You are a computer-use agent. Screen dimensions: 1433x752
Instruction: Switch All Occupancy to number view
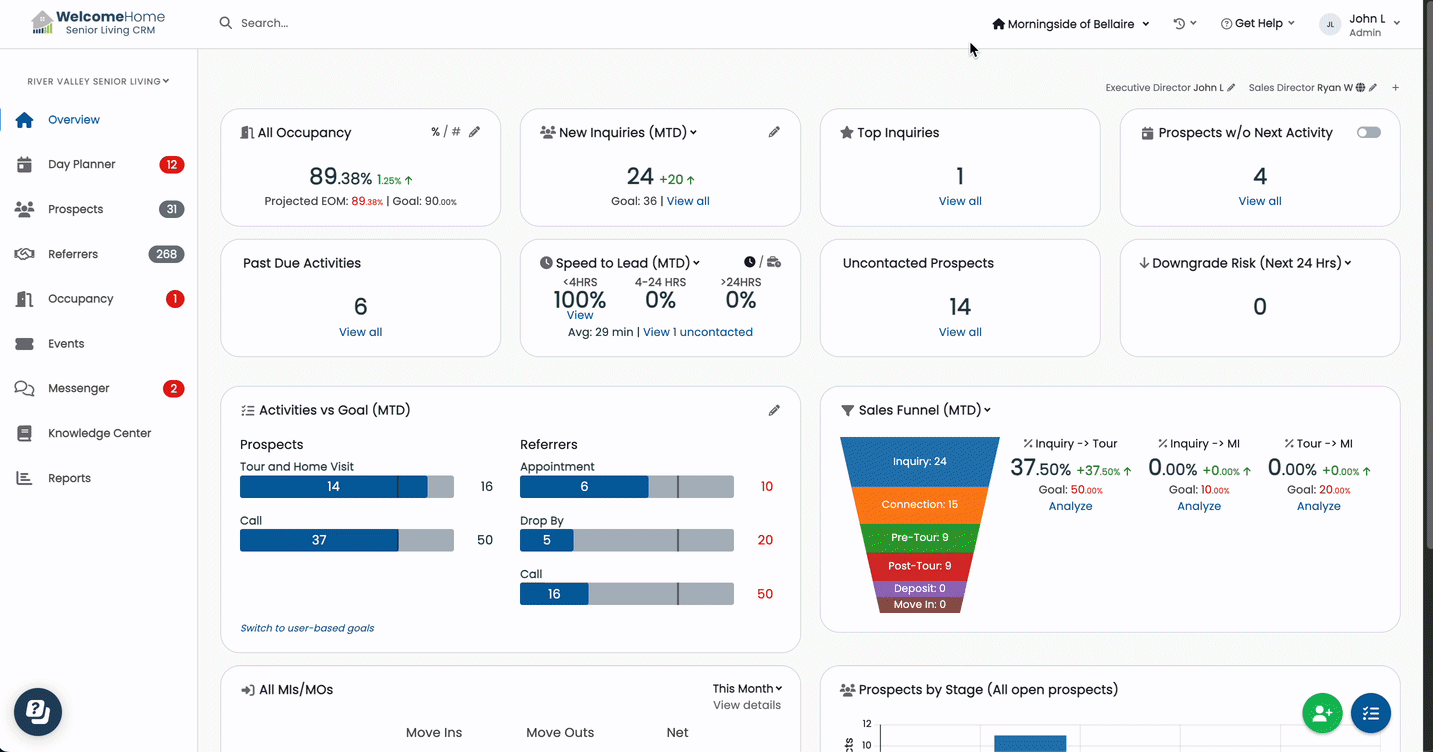pyautogui.click(x=456, y=132)
